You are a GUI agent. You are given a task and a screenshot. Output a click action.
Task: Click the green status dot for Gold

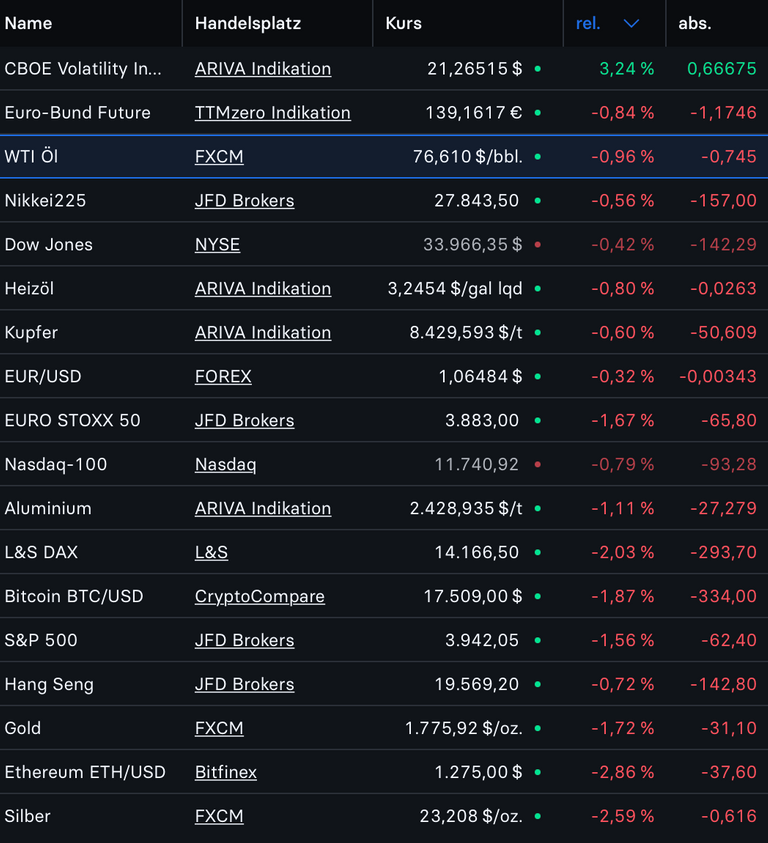click(x=537, y=728)
